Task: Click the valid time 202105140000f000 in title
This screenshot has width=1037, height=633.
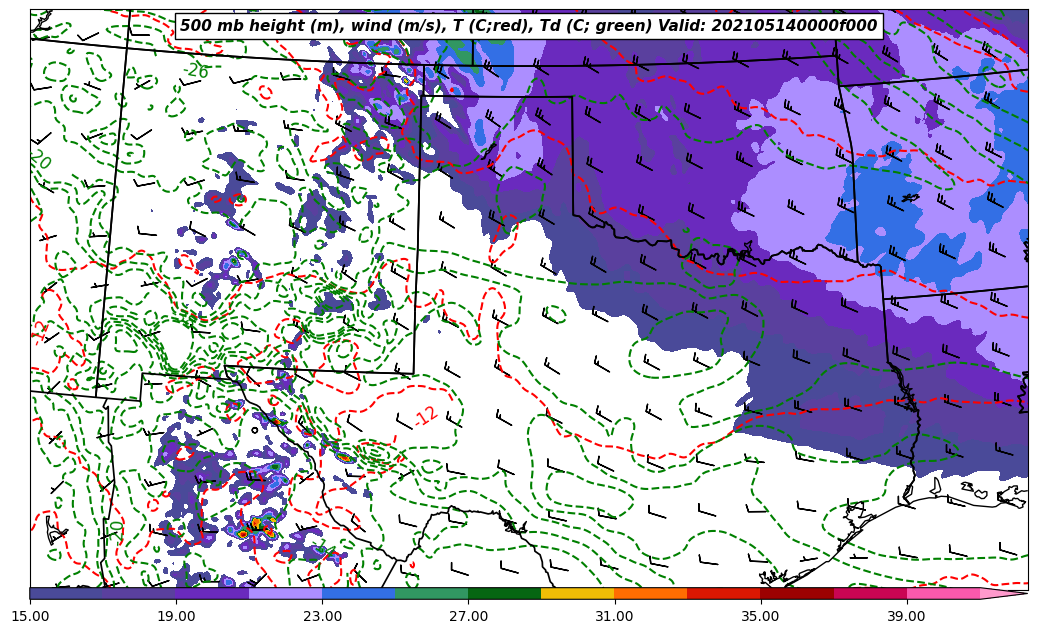Action: click(800, 26)
